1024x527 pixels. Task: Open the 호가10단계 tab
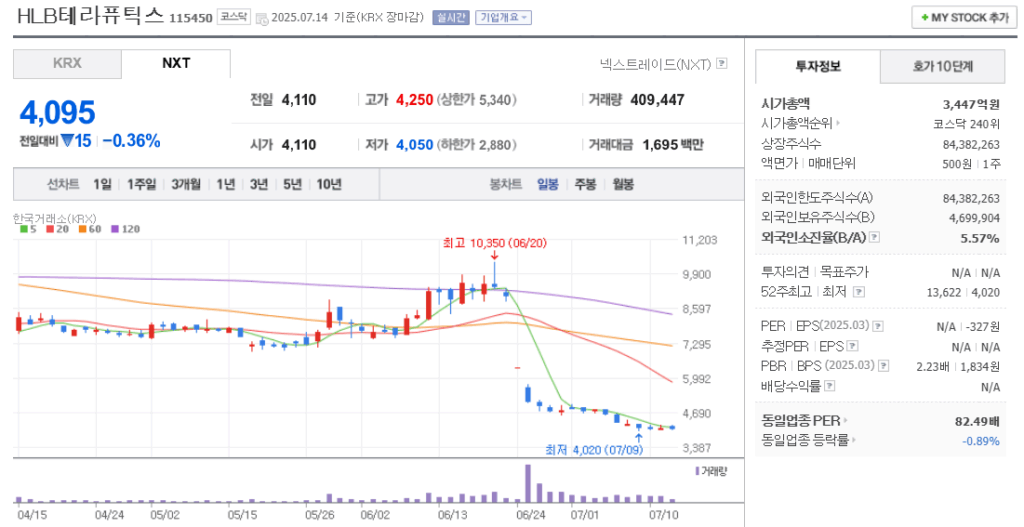click(942, 66)
